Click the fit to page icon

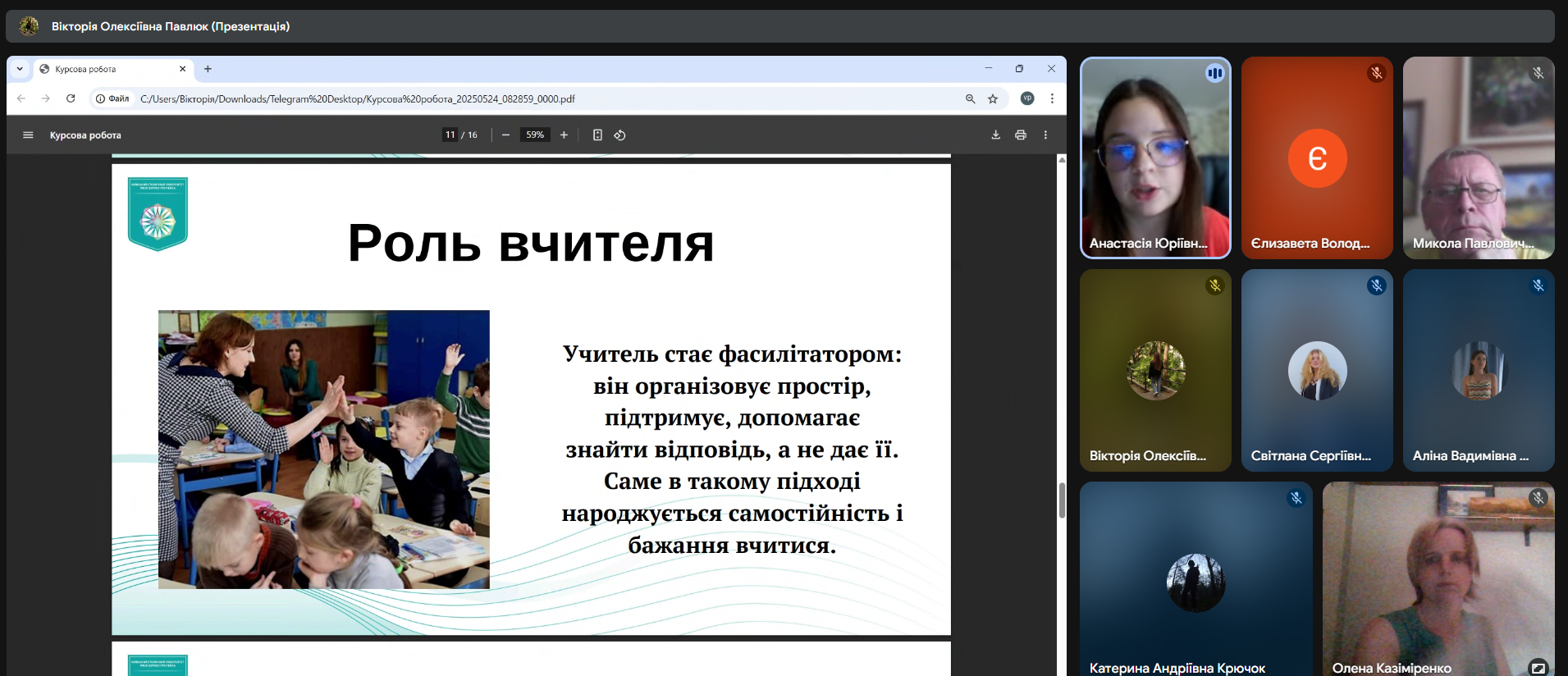click(597, 135)
